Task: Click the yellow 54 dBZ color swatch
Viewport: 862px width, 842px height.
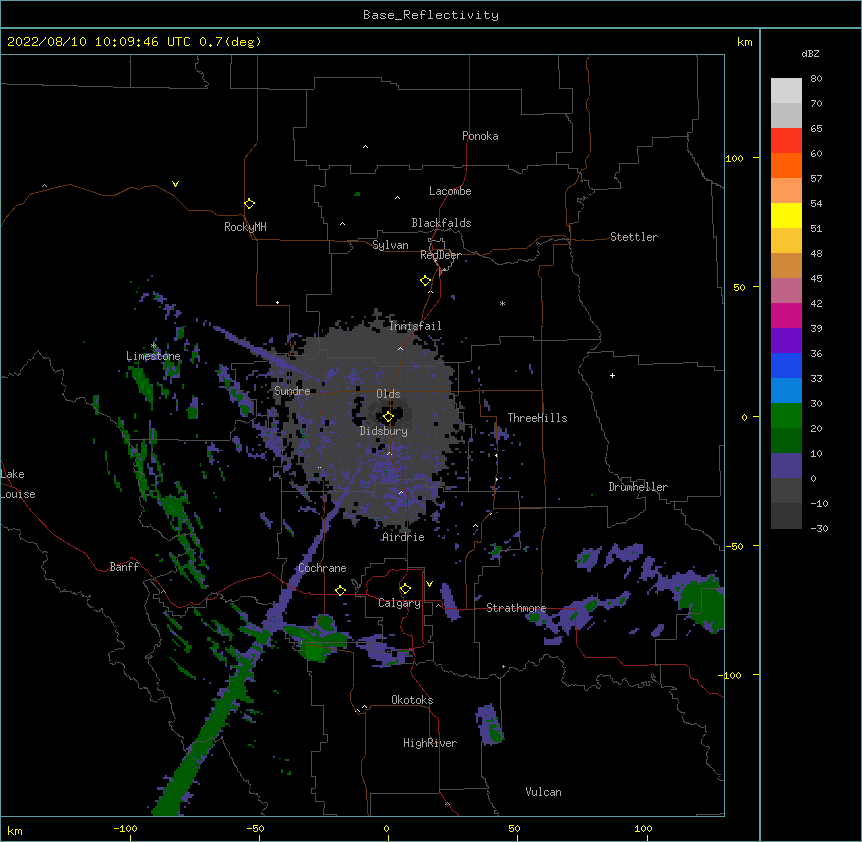Action: [x=786, y=215]
